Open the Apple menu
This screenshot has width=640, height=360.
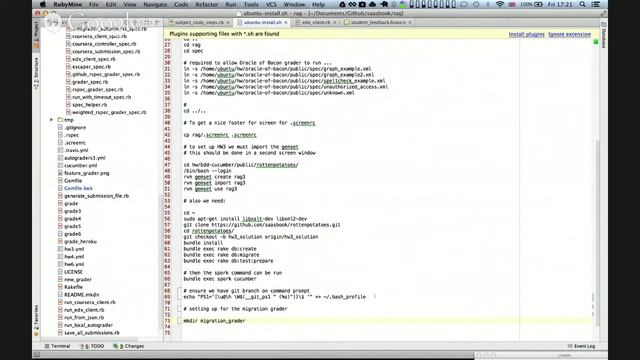click(x=43, y=4)
